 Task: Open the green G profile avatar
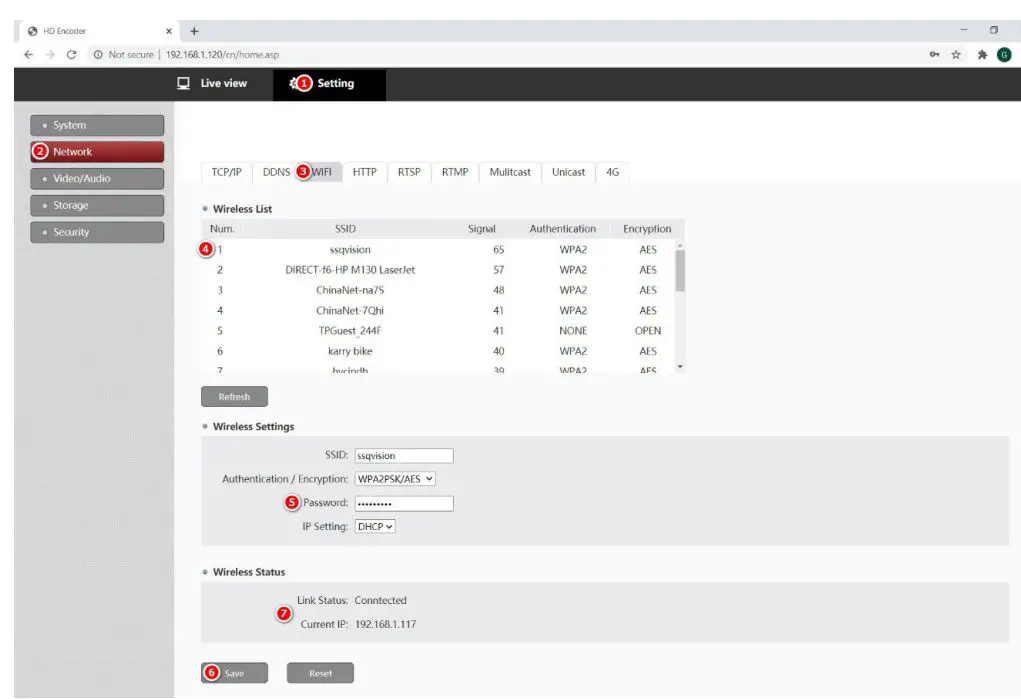coord(1004,55)
